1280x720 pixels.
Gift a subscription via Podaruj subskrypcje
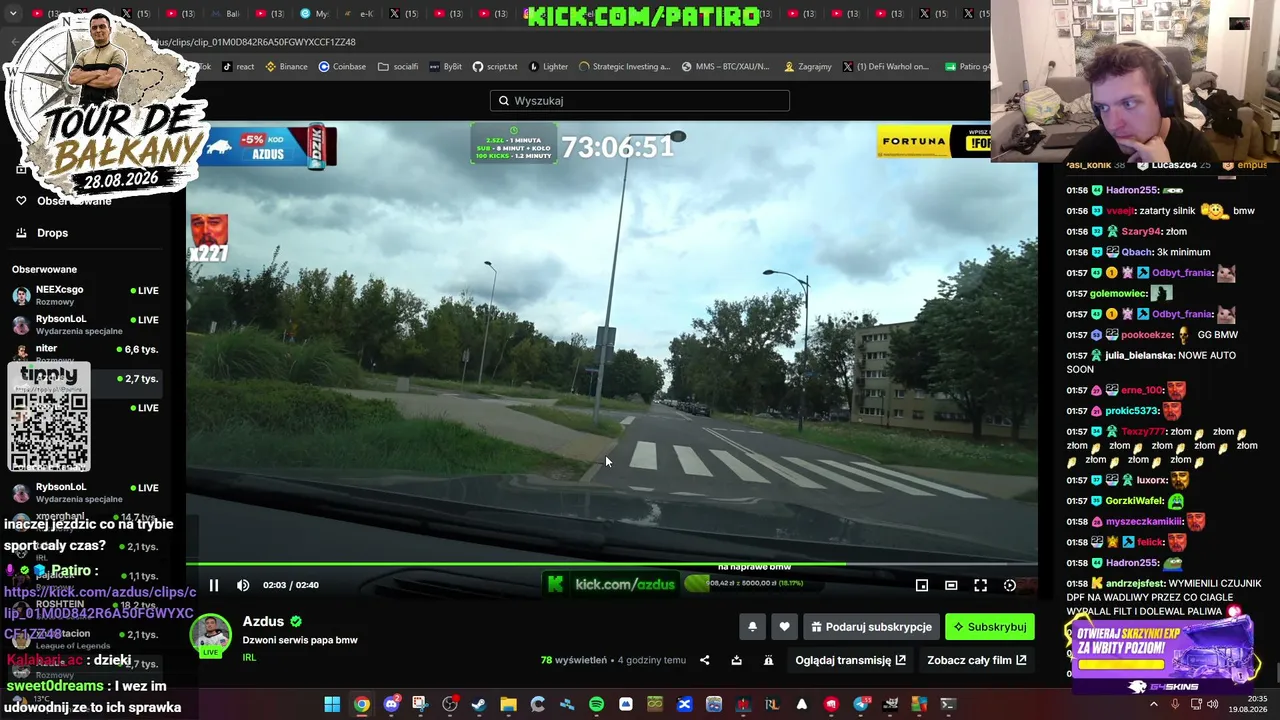(871, 627)
